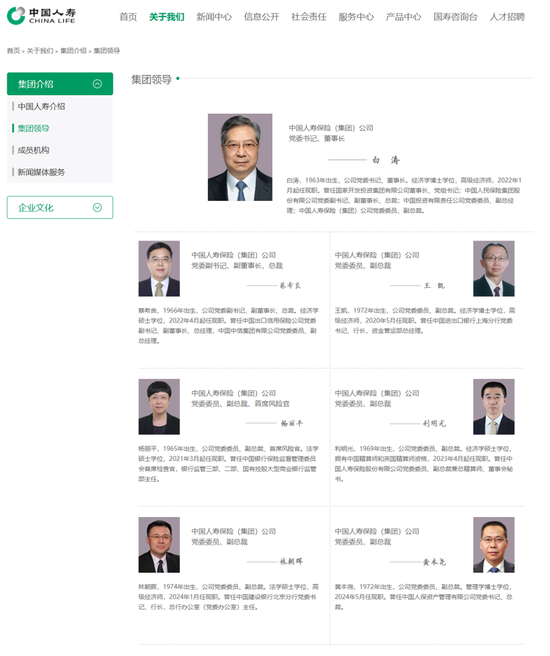Click the biography paragraph starting 王凯，1972年出生

(425, 321)
